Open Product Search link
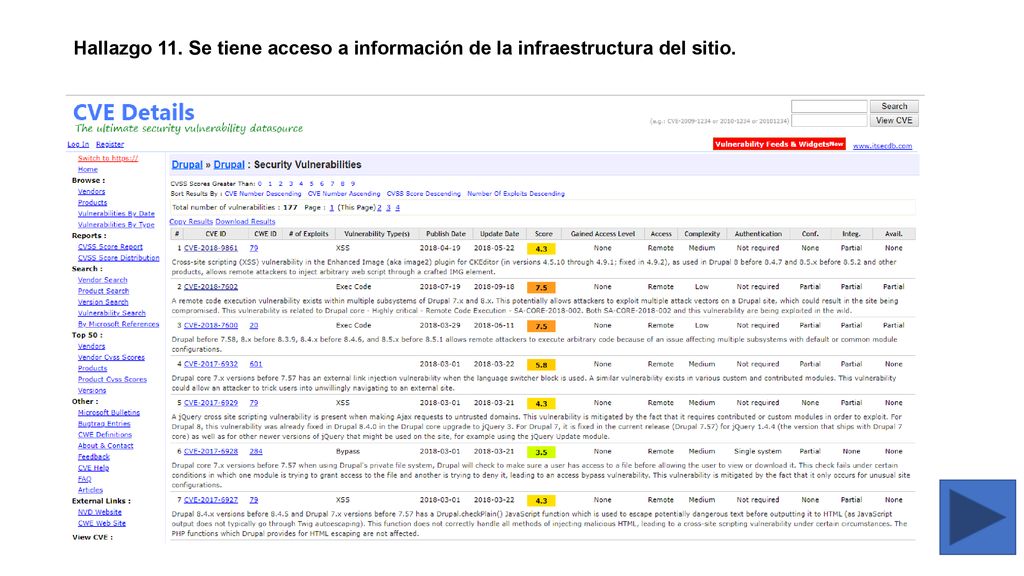The width and height of the screenshot is (1024, 576). point(103,291)
